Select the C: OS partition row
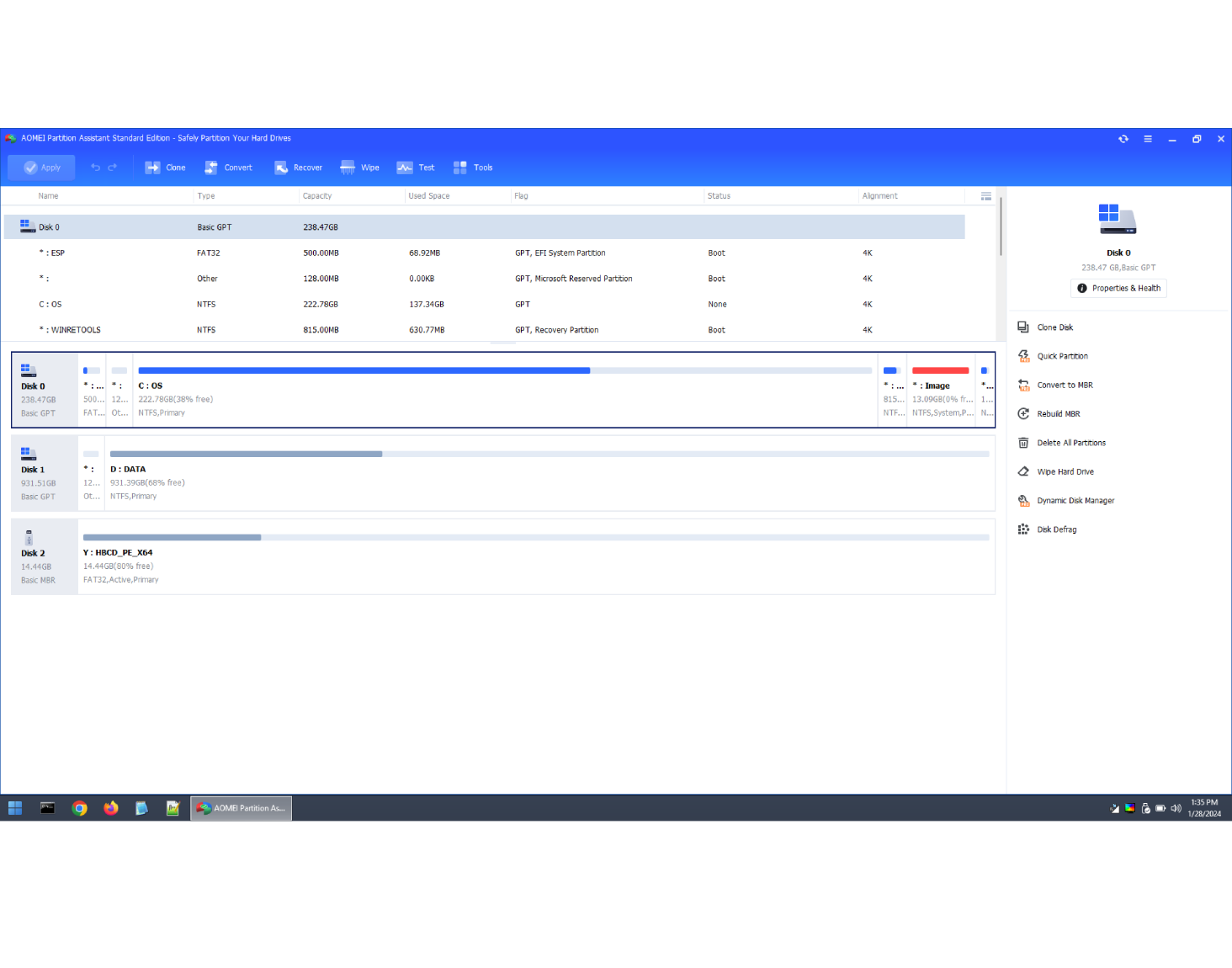Viewport: 1232px width, 968px height. pyautogui.click(x=485, y=304)
